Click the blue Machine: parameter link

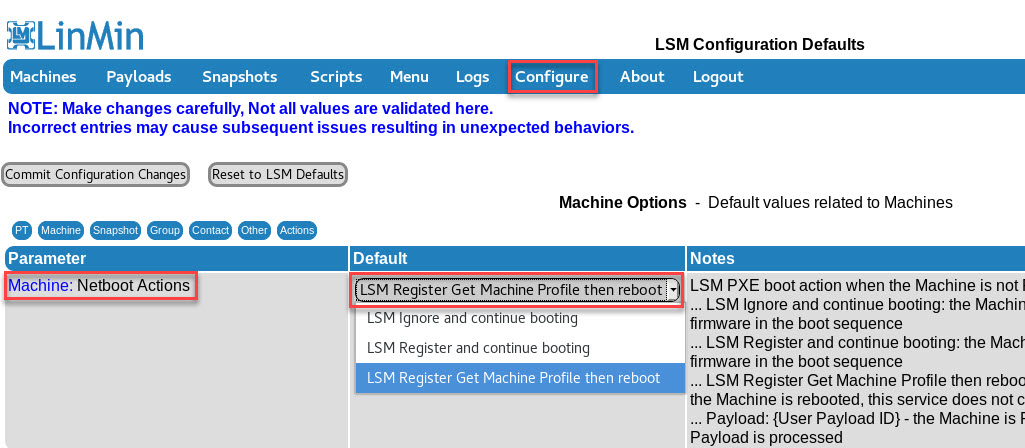40,286
